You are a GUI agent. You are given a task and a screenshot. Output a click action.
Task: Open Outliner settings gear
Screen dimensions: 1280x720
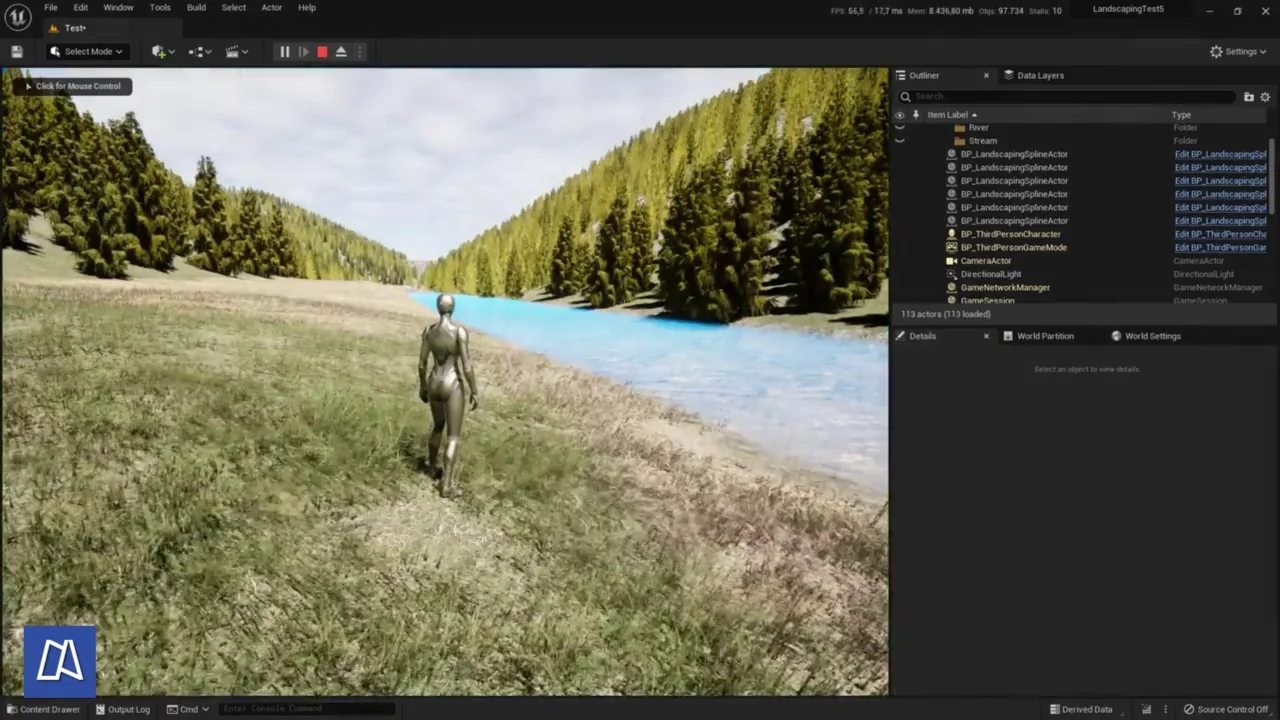(1265, 97)
